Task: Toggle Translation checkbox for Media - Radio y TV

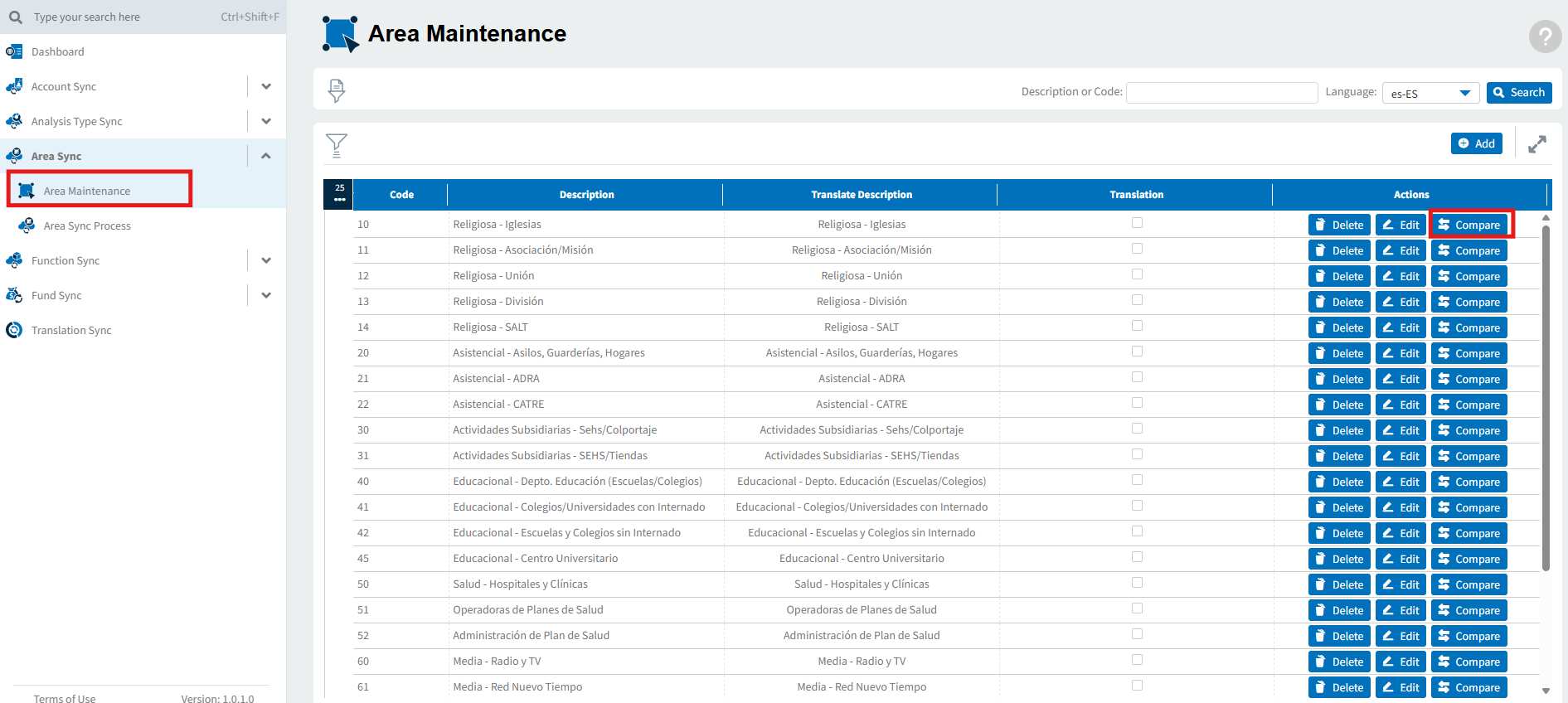Action: [x=1137, y=660]
